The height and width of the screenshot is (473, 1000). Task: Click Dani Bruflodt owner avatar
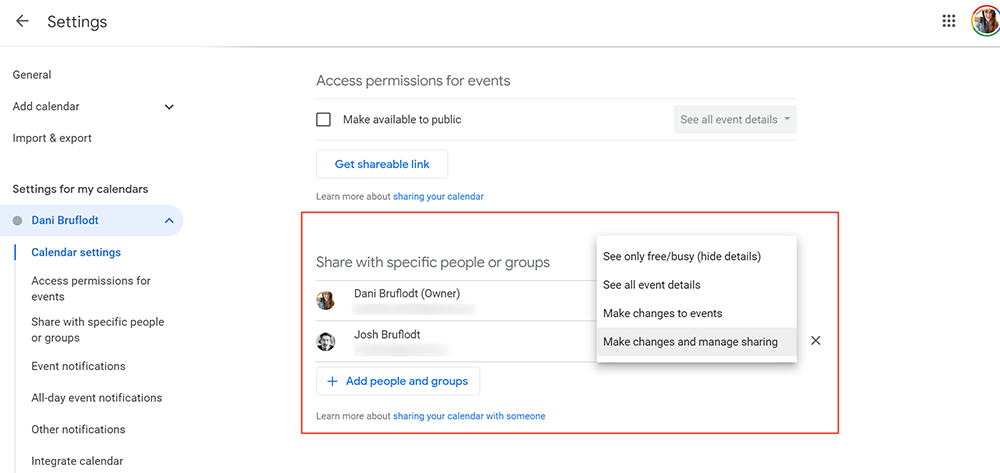(x=326, y=300)
